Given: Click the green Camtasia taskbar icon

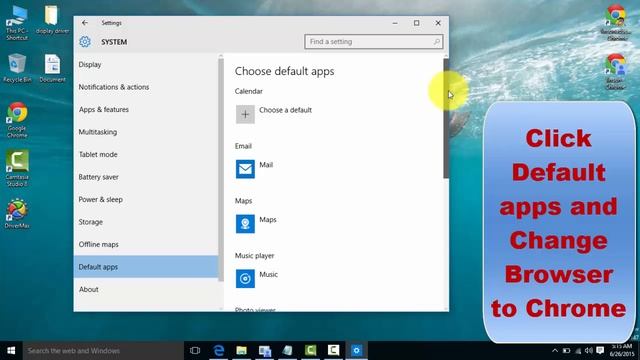Looking at the screenshot, I should point(311,351).
